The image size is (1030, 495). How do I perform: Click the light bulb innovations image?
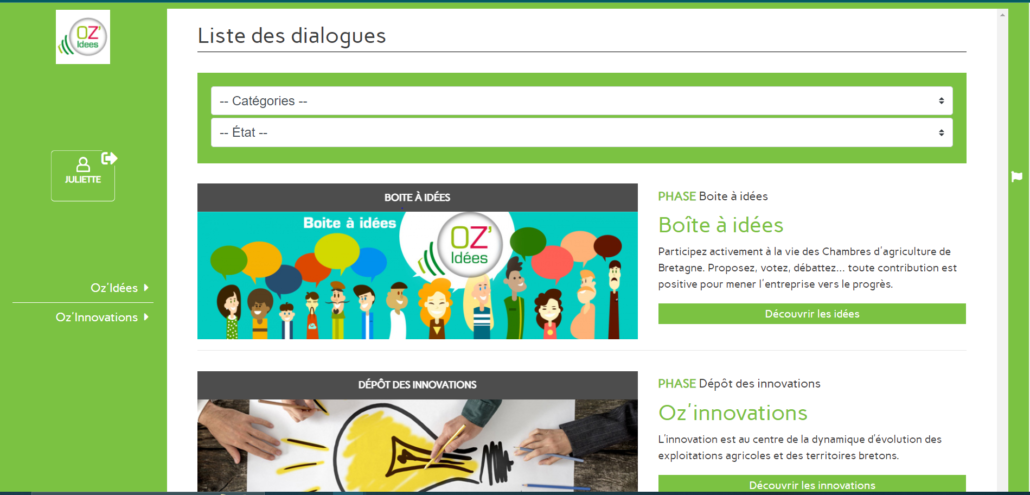pyautogui.click(x=417, y=446)
